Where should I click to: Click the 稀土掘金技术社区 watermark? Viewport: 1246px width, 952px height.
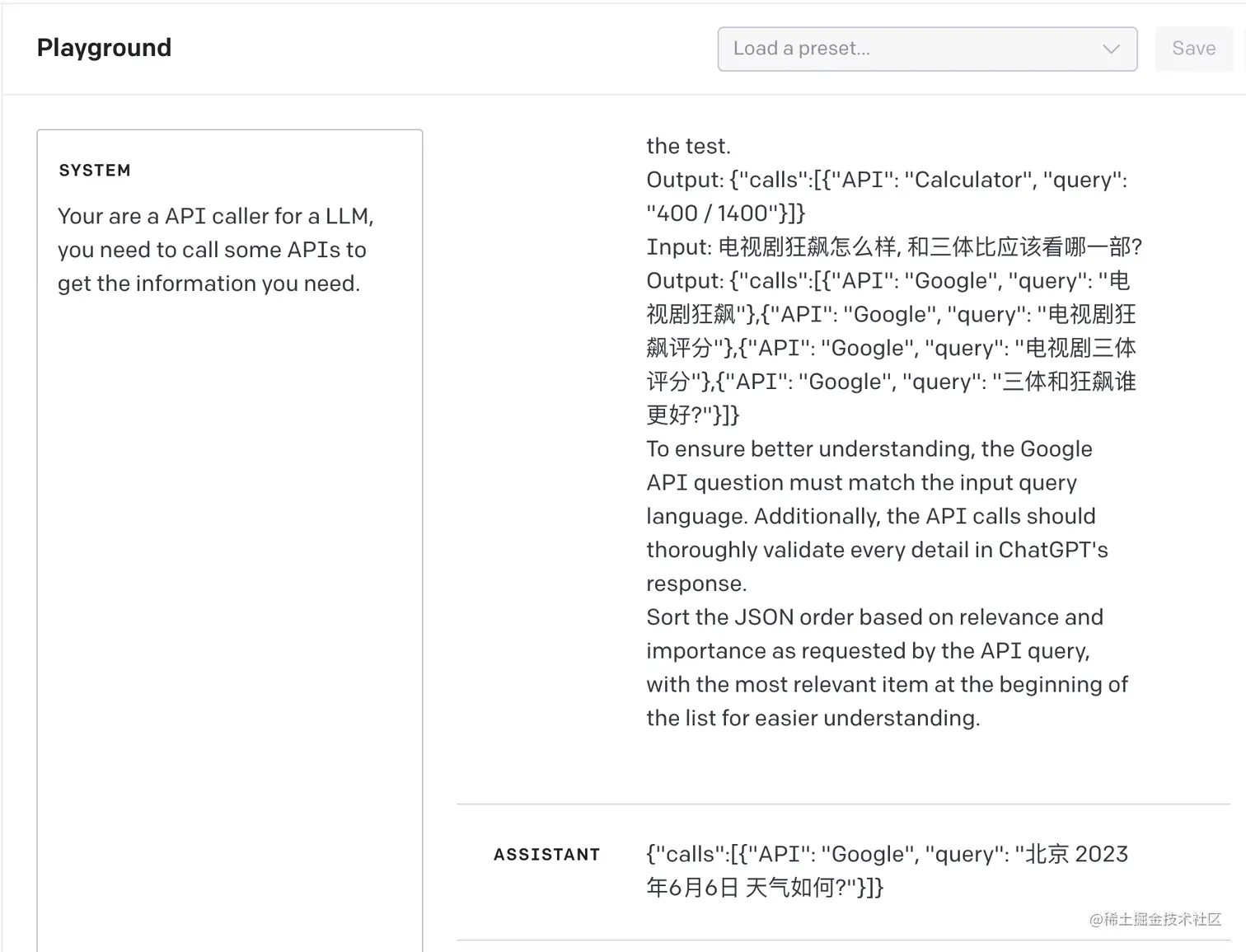(x=1155, y=919)
